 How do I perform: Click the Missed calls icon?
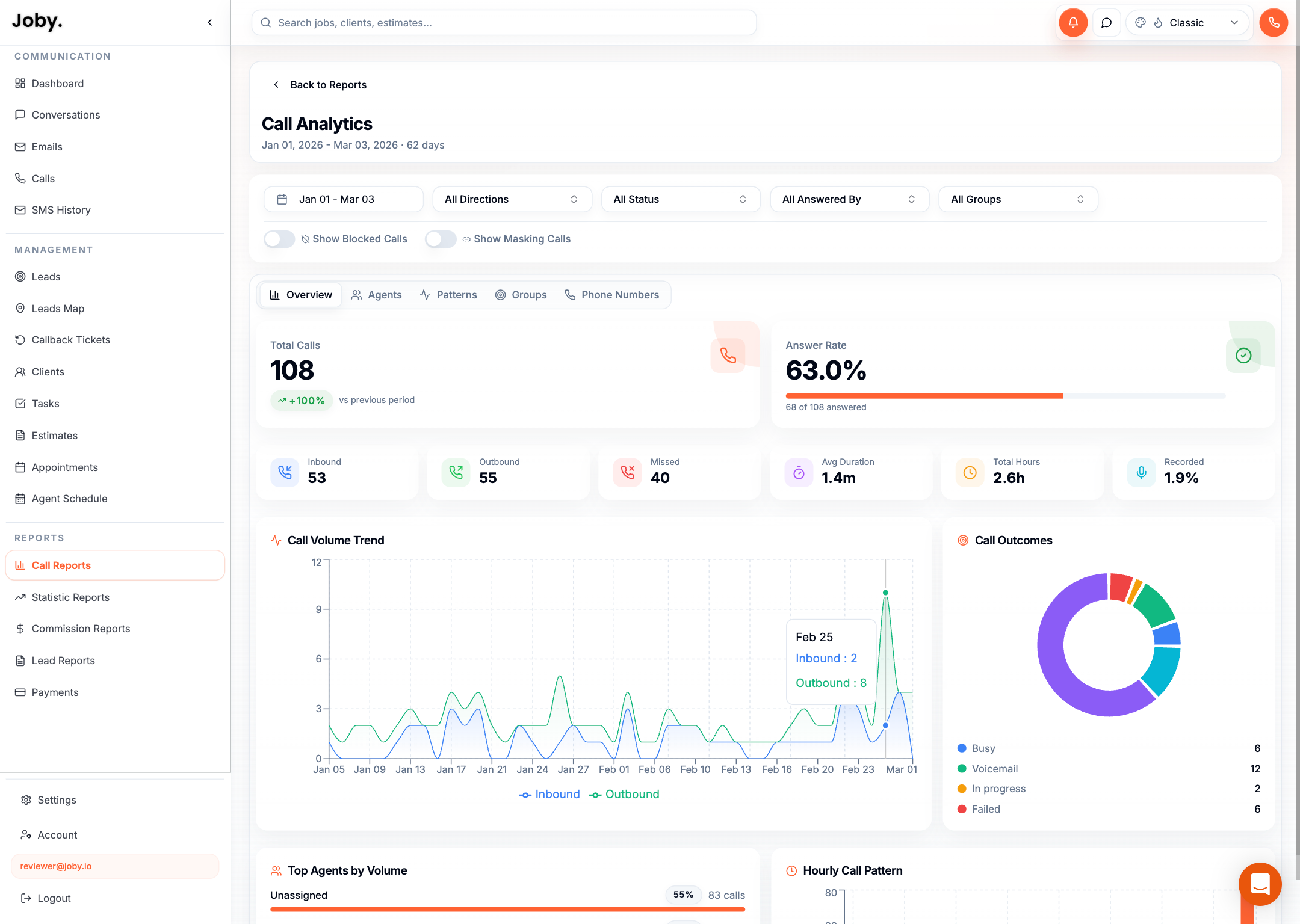[628, 472]
